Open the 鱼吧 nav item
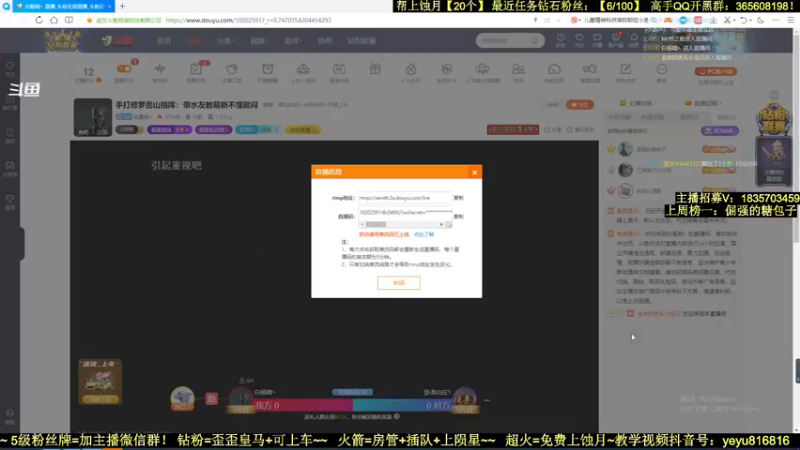Screen dimensions: 800x450 coord(325,41)
